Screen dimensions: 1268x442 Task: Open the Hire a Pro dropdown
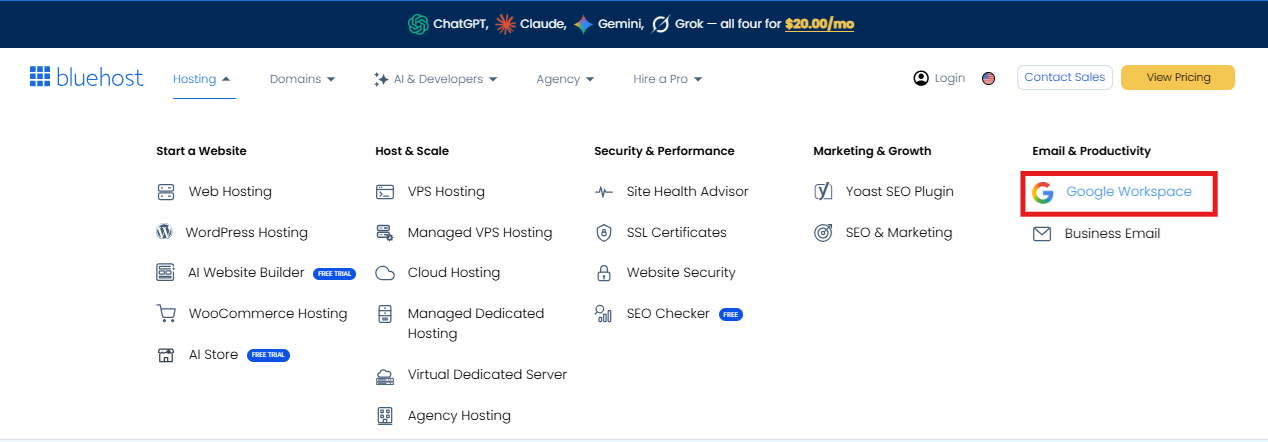[x=668, y=79]
